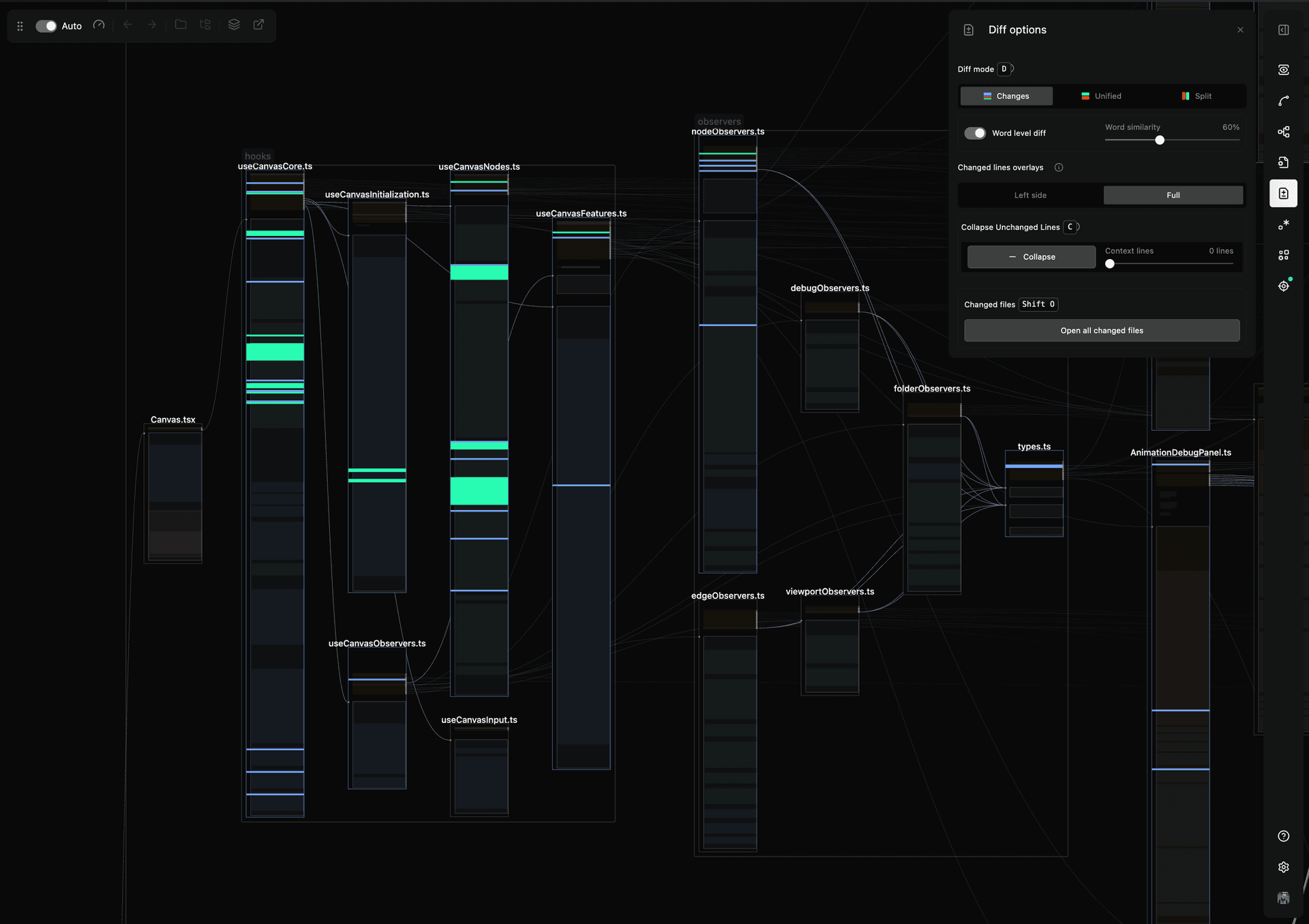Viewport: 1309px width, 924px height.
Task: Switch changed lines overlay to Left side
Action: tap(1030, 195)
